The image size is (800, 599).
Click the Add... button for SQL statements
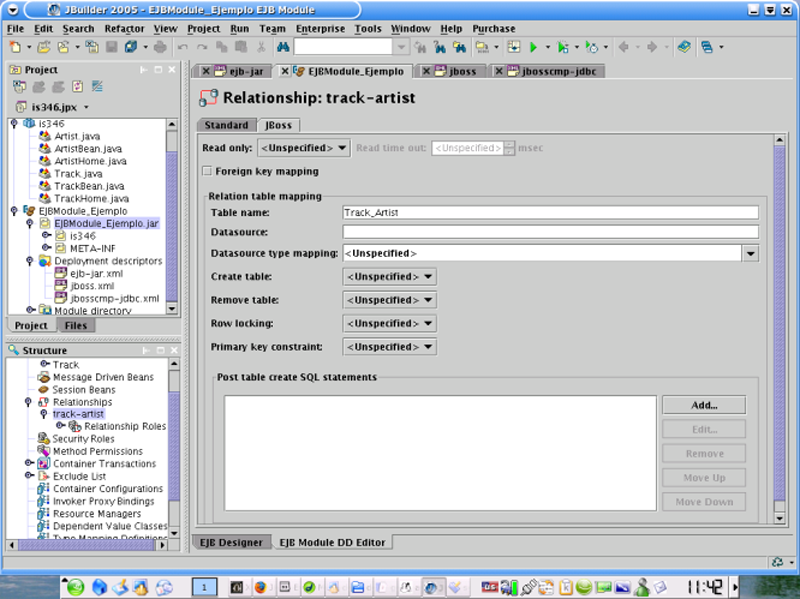pos(703,406)
